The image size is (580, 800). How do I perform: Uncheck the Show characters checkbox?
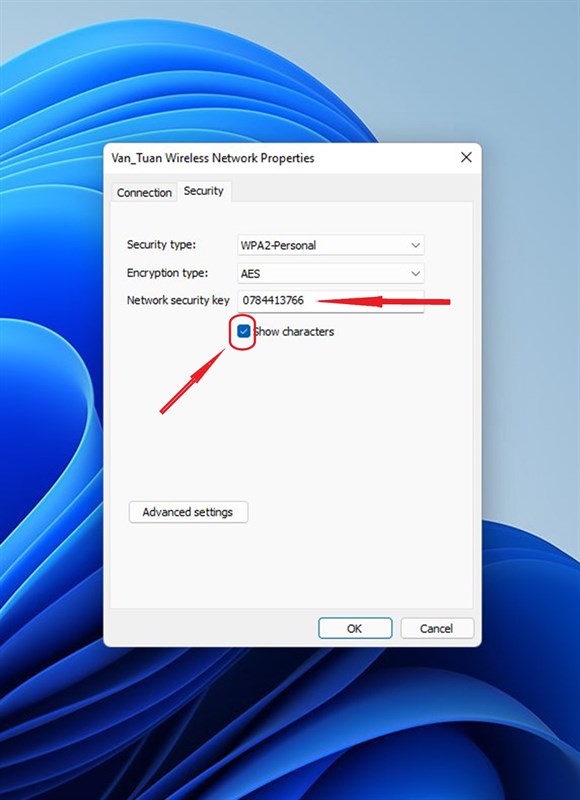(x=244, y=332)
